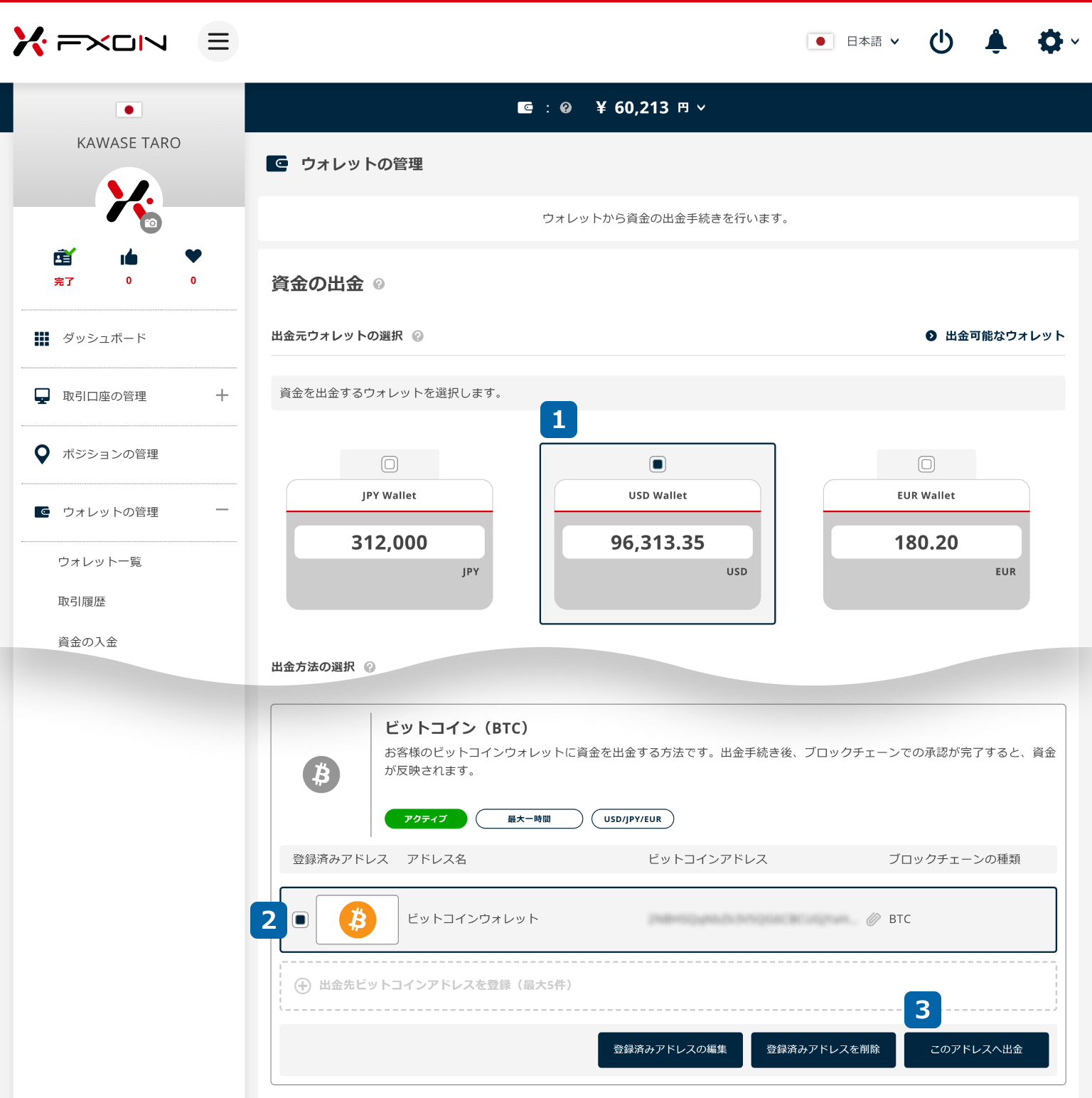Click このアドレスへ出金 button

click(977, 1050)
